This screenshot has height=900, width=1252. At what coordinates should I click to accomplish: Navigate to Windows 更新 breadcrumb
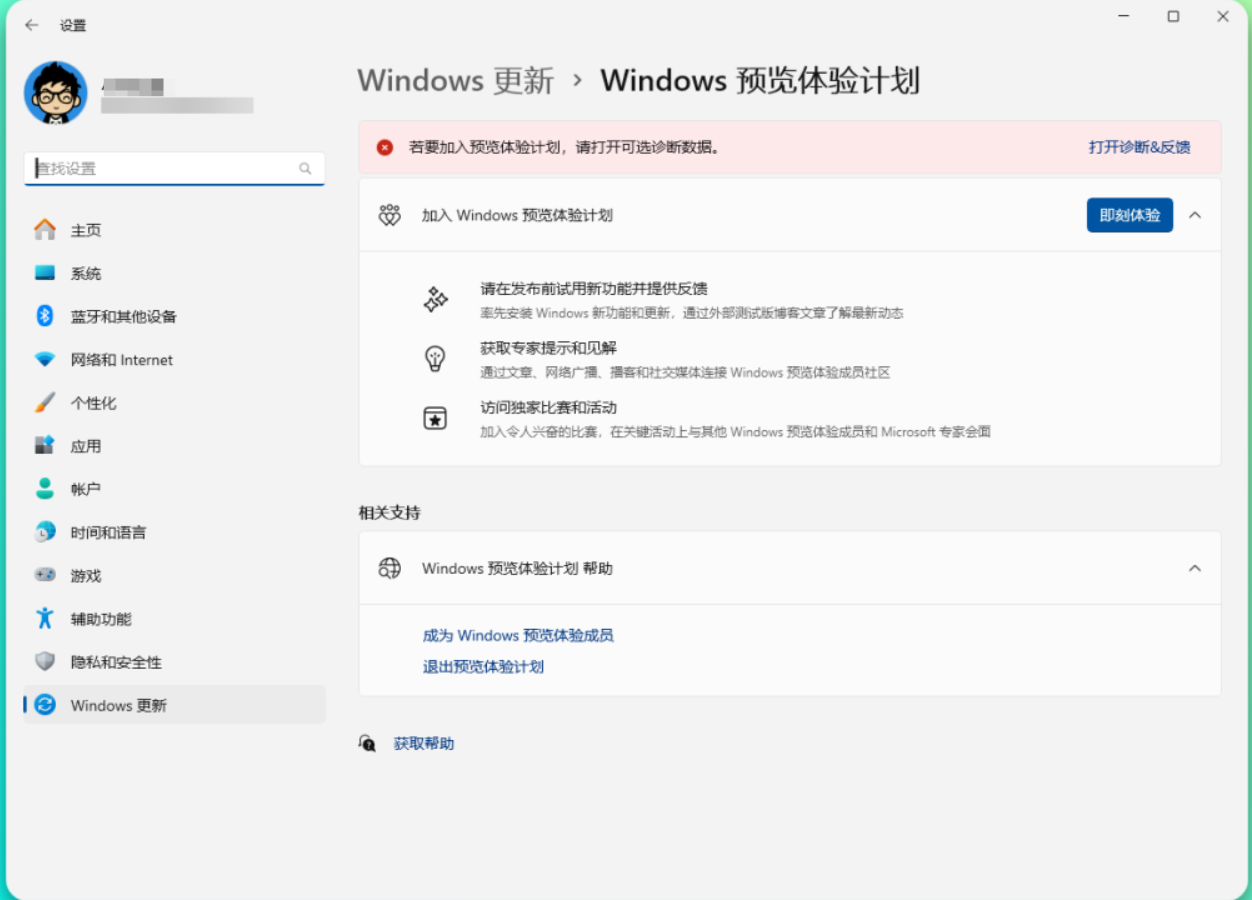[456, 81]
